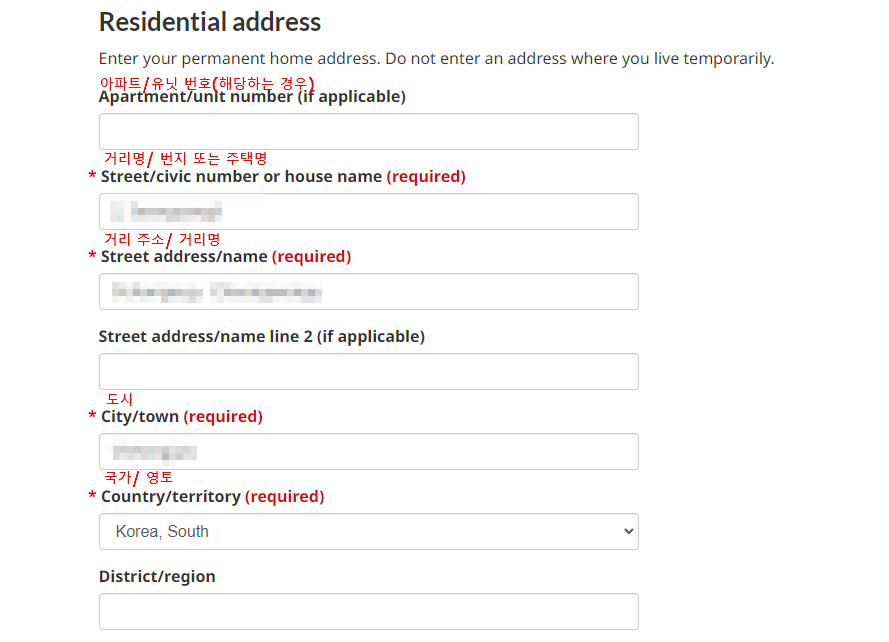Image resolution: width=889 pixels, height=642 pixels.
Task: Click the chevron arrow on the country selector
Action: (x=628, y=532)
